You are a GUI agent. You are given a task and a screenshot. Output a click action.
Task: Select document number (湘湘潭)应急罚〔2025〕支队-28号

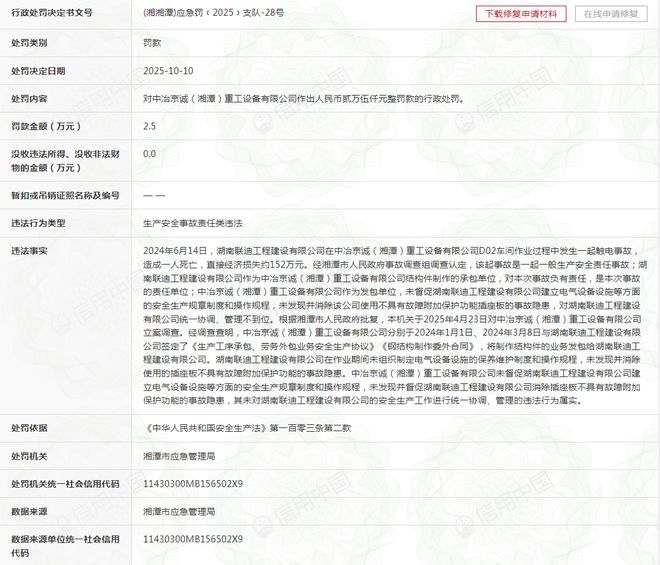click(213, 13)
